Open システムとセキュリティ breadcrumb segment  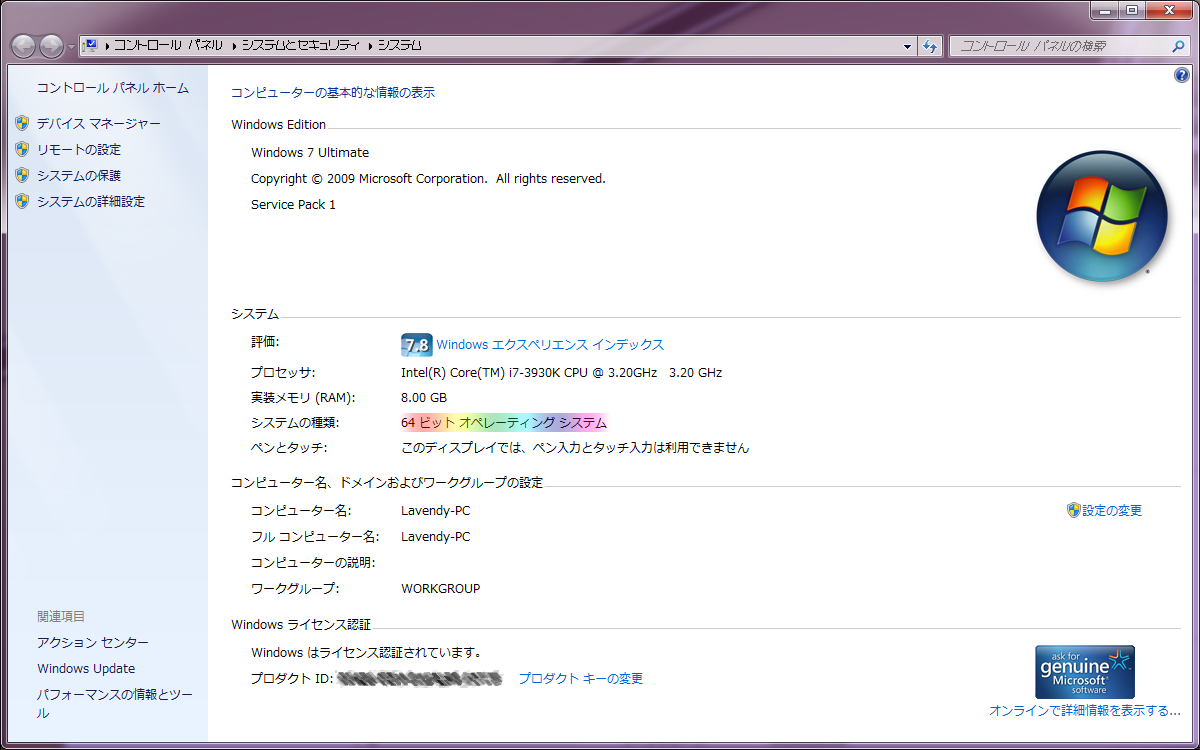click(x=303, y=46)
